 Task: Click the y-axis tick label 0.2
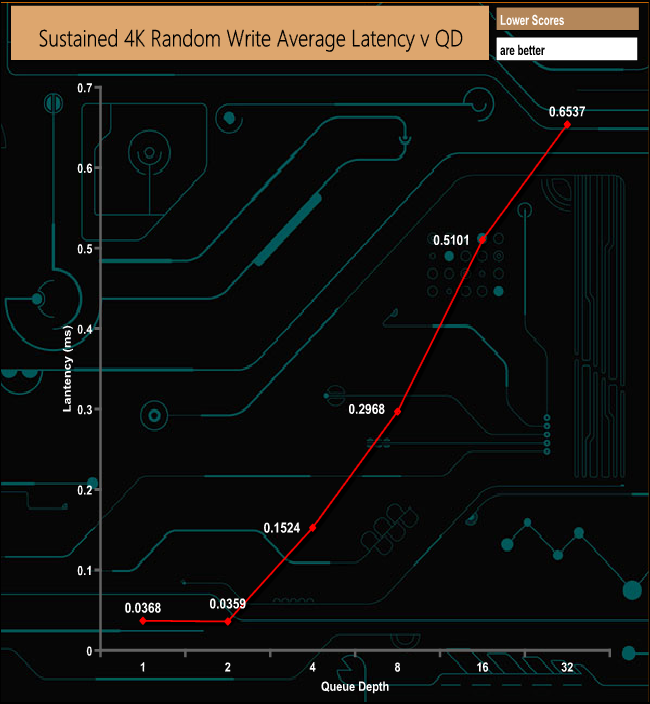pos(84,490)
